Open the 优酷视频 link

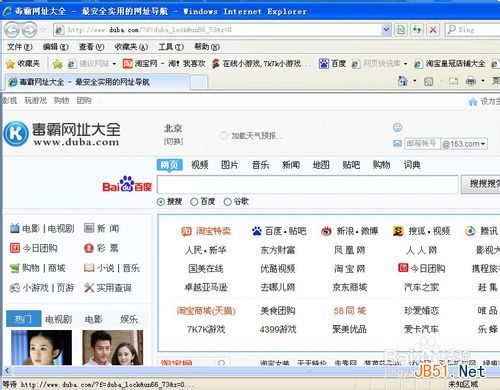[278, 269]
